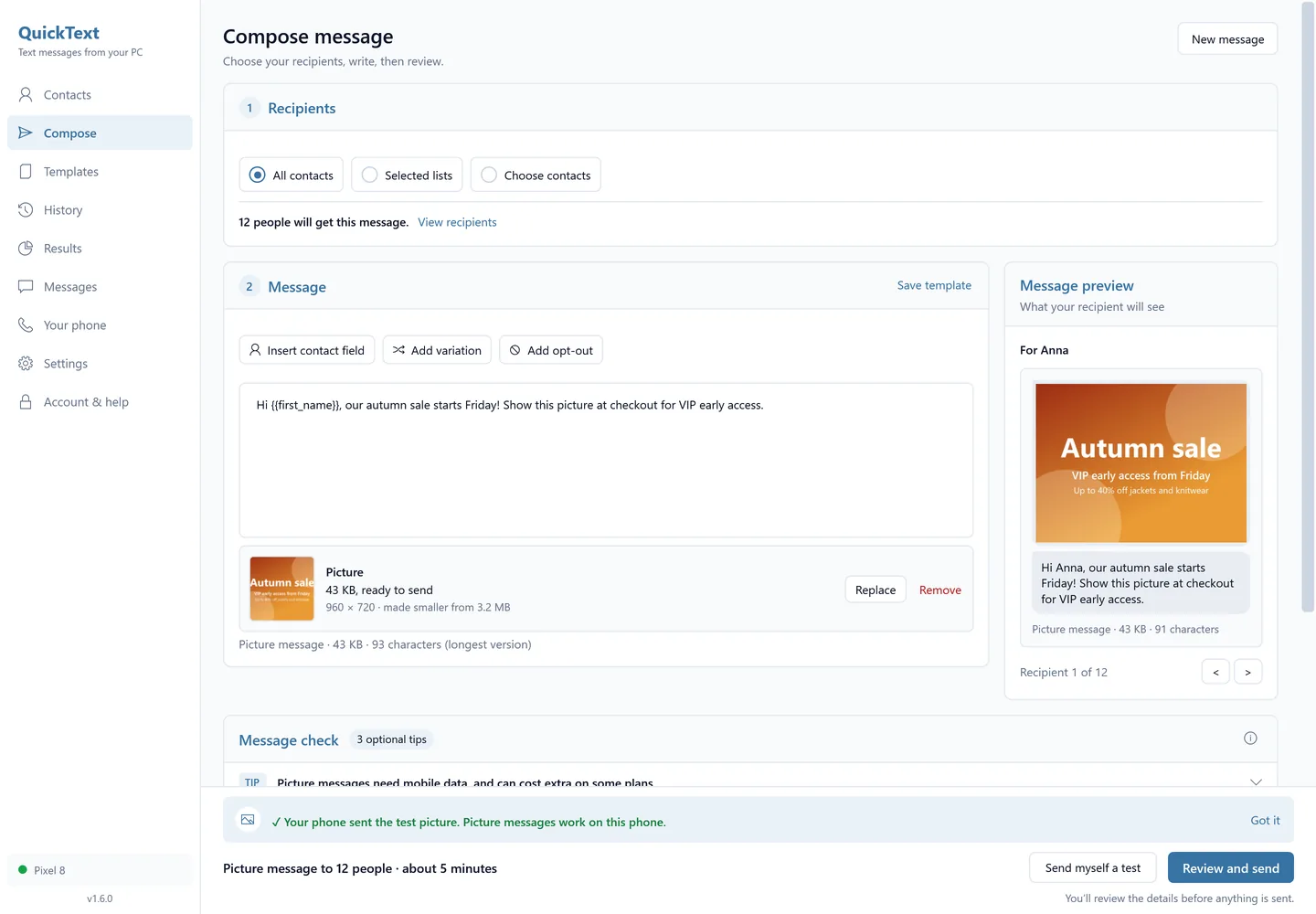Open History in the sidebar
Image resolution: width=1316 pixels, height=914 pixels.
pos(100,210)
